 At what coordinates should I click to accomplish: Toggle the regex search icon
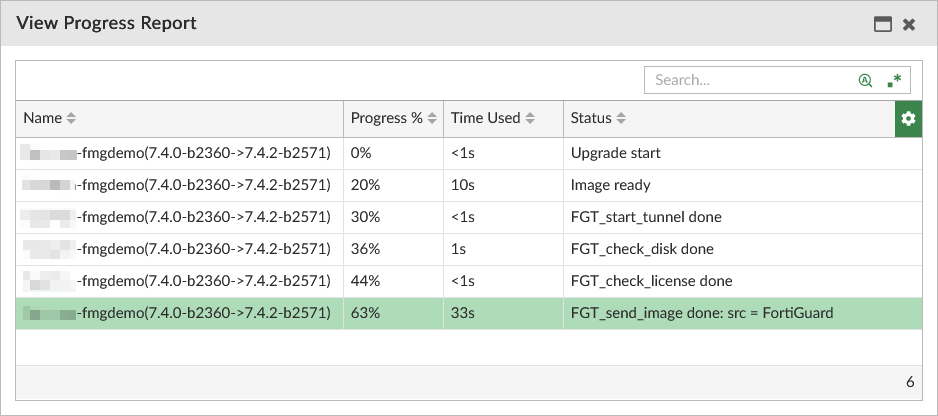(x=894, y=80)
